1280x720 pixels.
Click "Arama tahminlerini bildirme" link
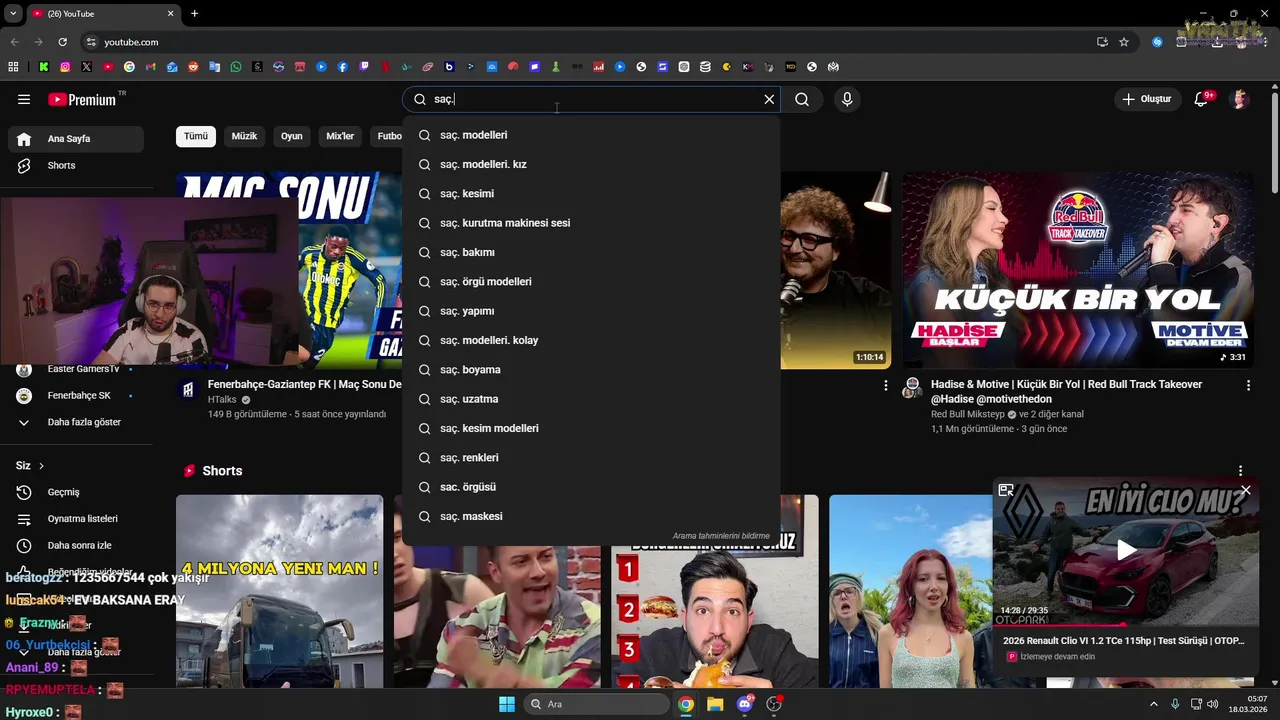[721, 536]
